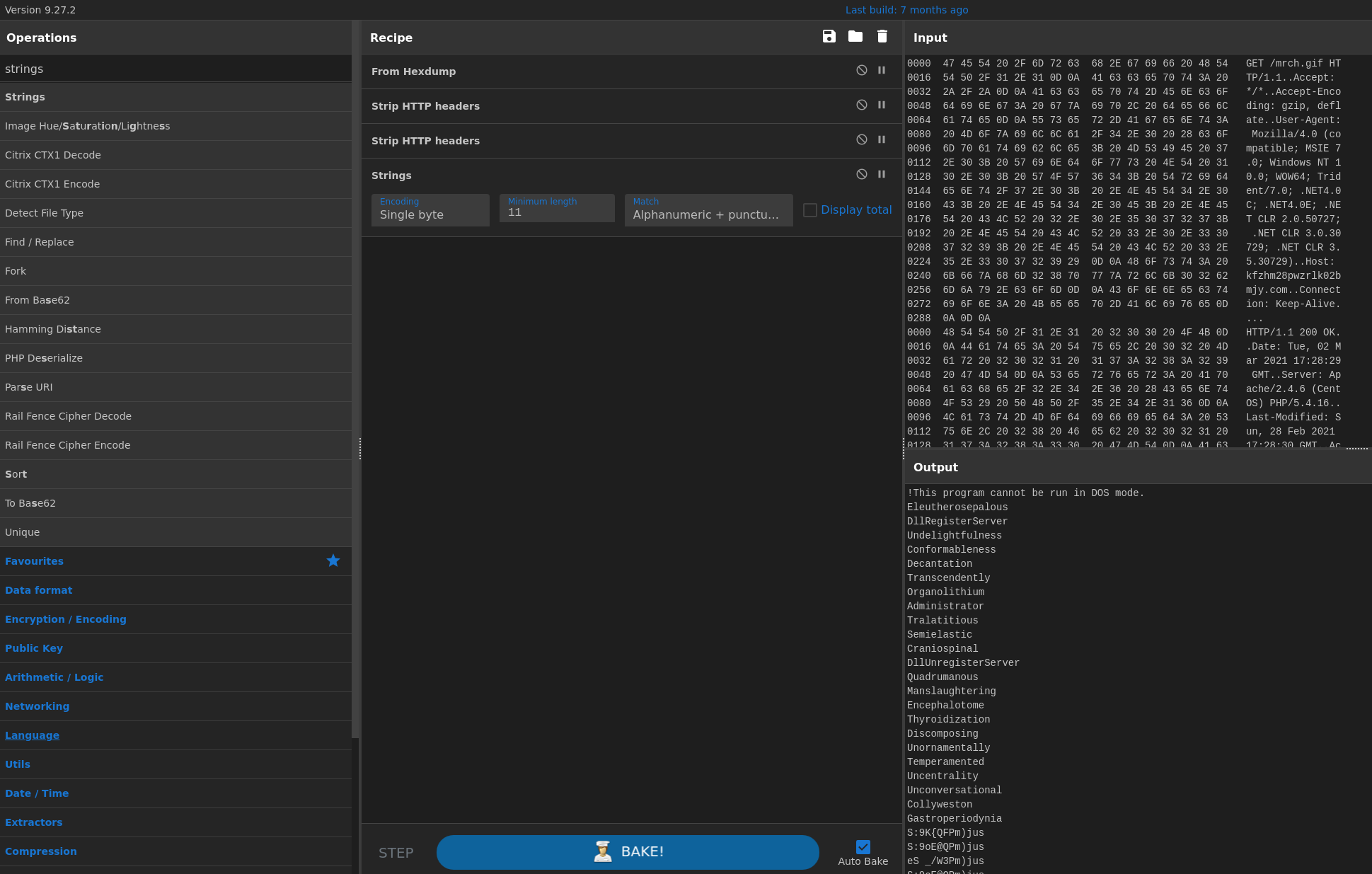Viewport: 1372px width, 874px height.
Task: Click the Input hexdump text area
Action: (1138, 251)
